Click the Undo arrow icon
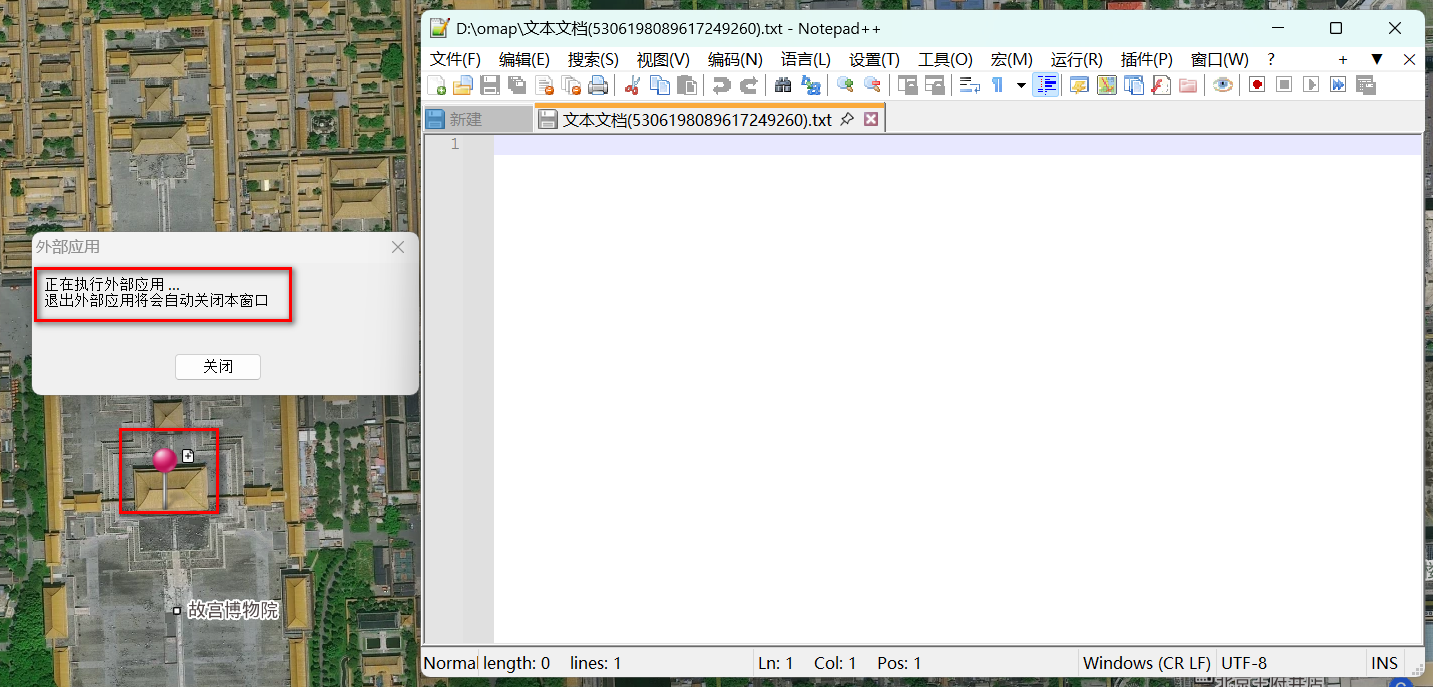This screenshot has width=1433, height=687. tap(721, 85)
